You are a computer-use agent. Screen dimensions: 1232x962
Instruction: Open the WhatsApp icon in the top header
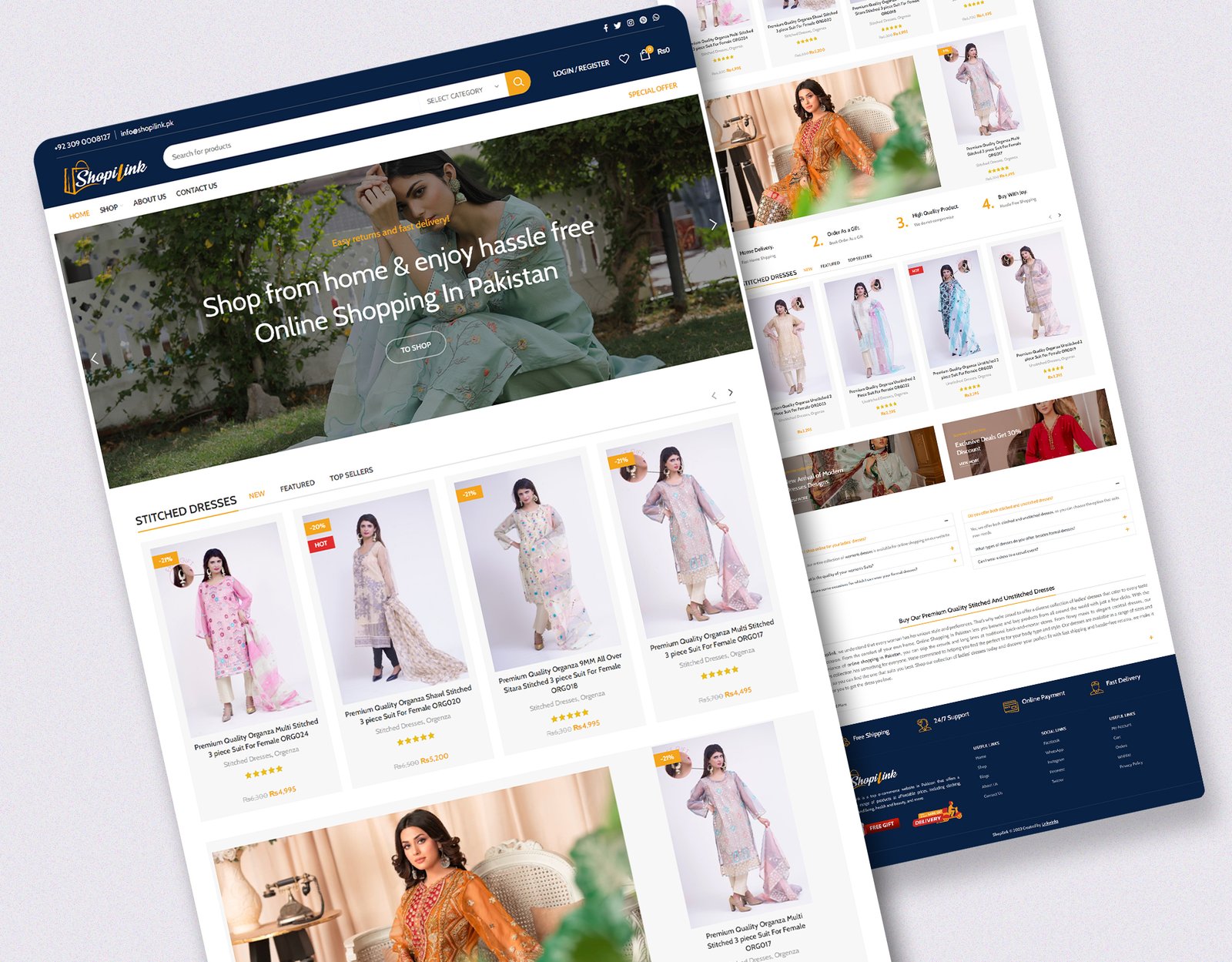tap(656, 18)
